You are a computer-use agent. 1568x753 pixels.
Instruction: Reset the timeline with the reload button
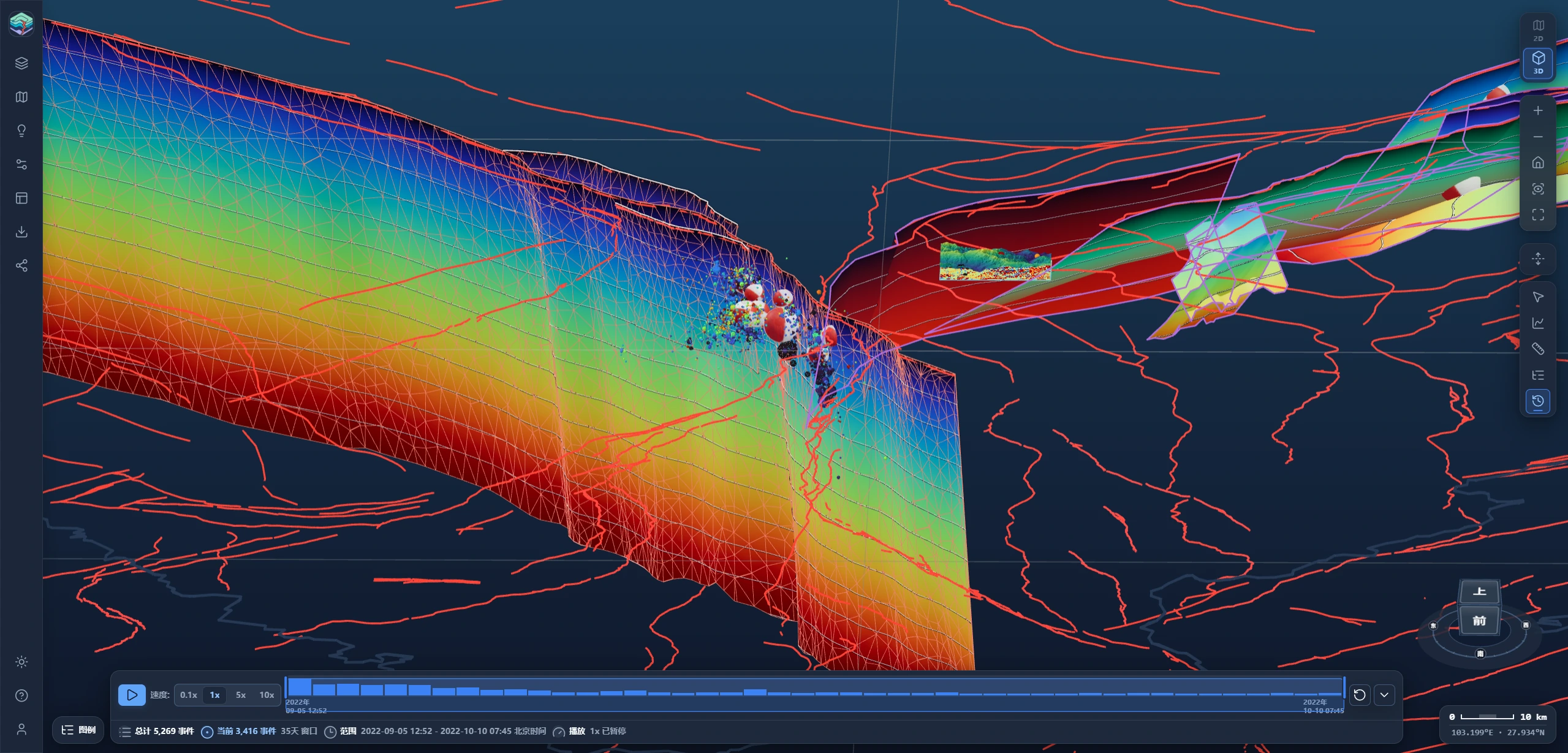(1360, 695)
